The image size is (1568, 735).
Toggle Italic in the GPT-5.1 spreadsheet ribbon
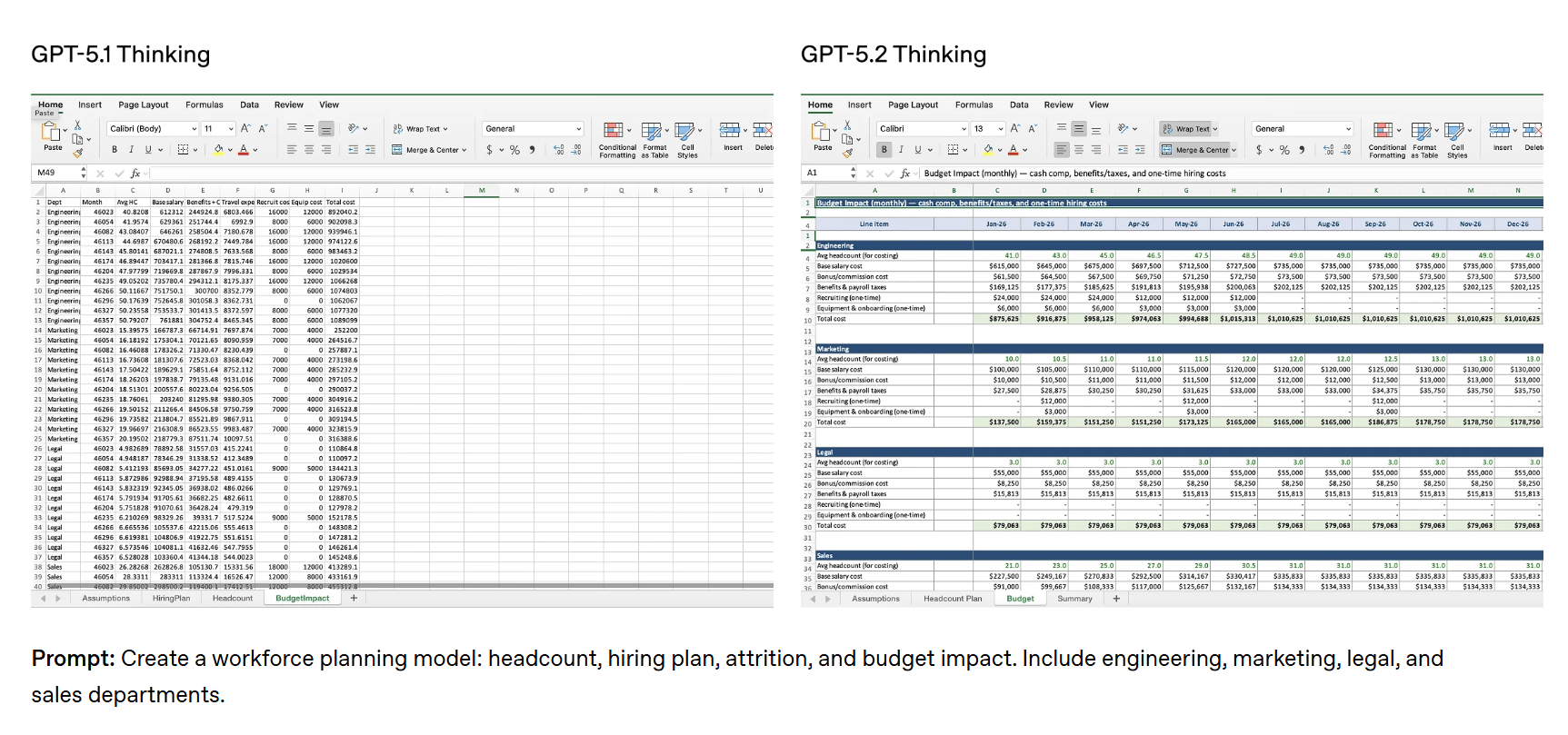[x=131, y=150]
